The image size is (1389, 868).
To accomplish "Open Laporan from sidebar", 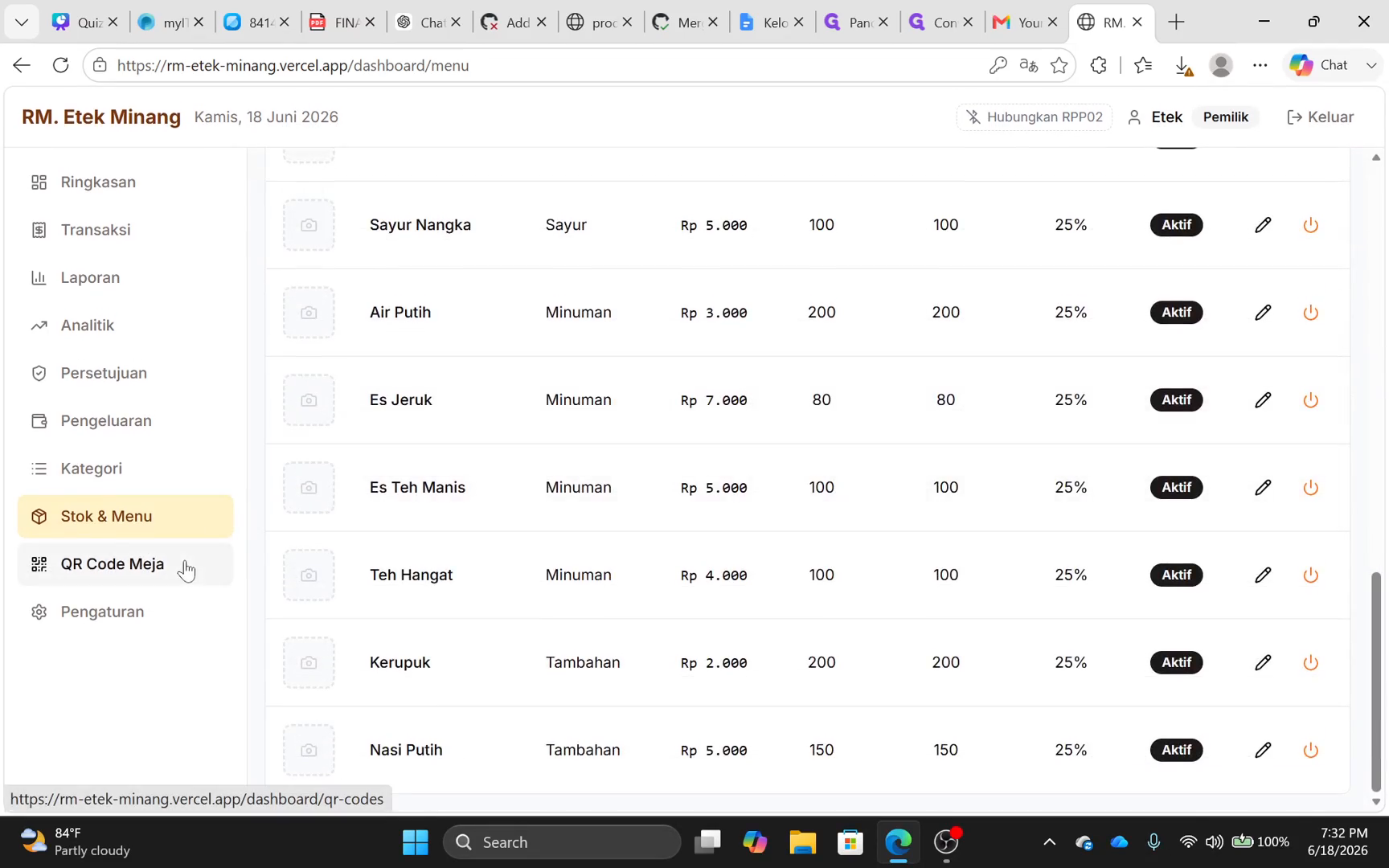I will (x=125, y=278).
